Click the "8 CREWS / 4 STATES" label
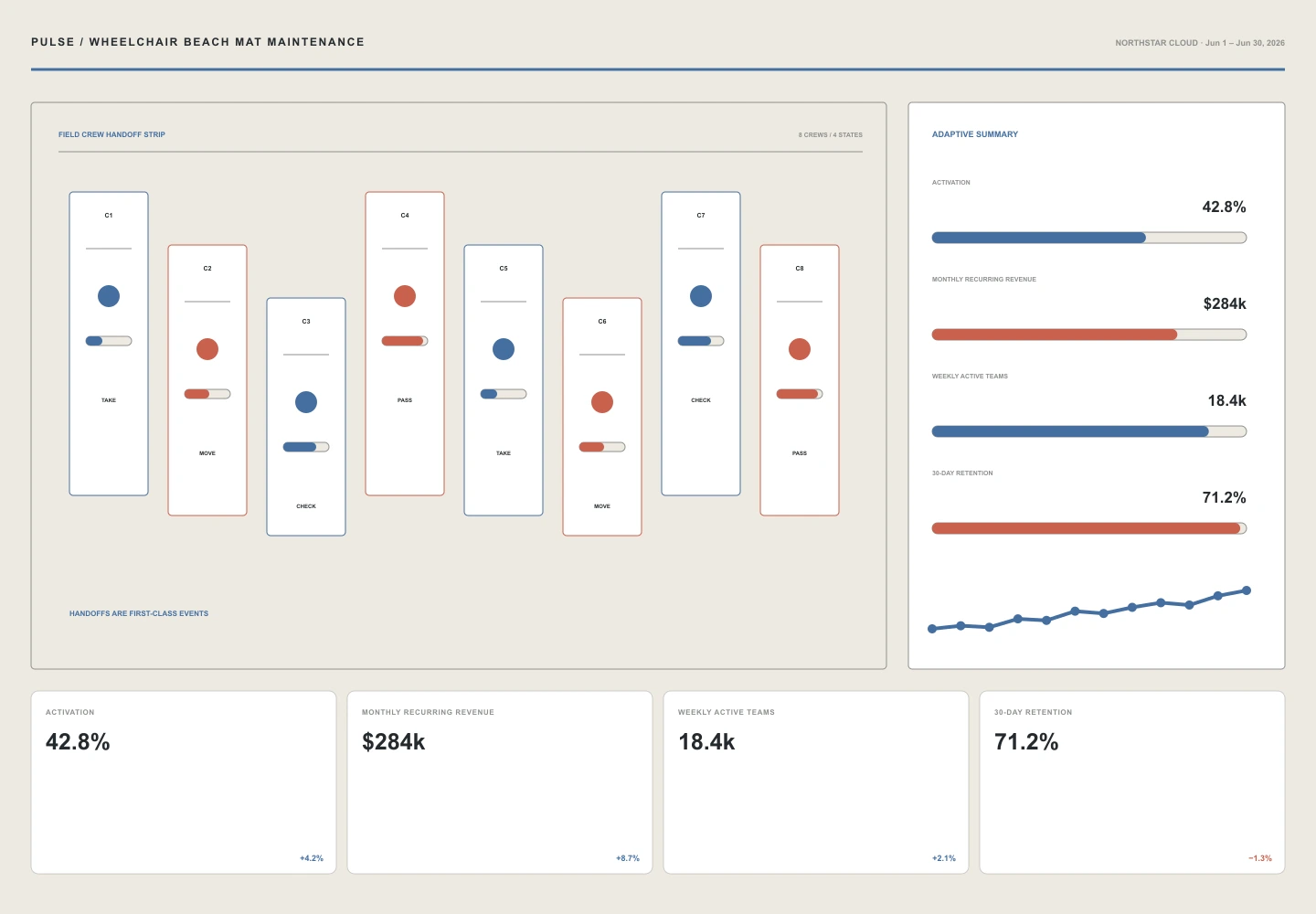This screenshot has width=1316, height=914. (x=831, y=135)
